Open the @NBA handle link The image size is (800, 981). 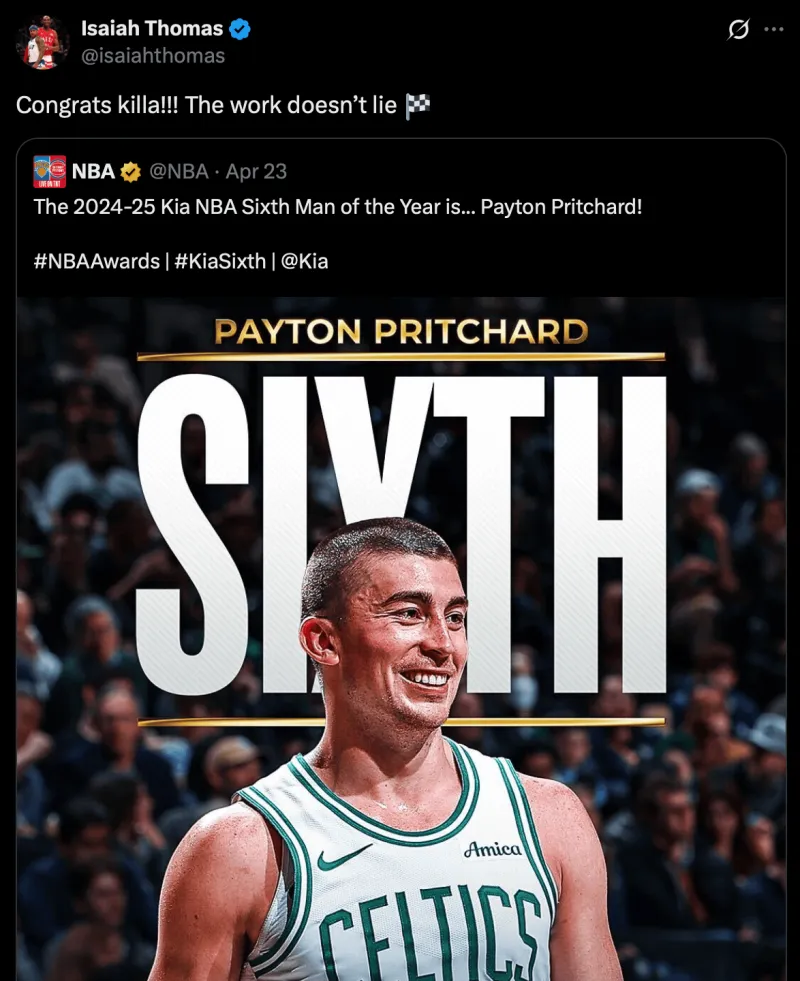[x=179, y=171]
